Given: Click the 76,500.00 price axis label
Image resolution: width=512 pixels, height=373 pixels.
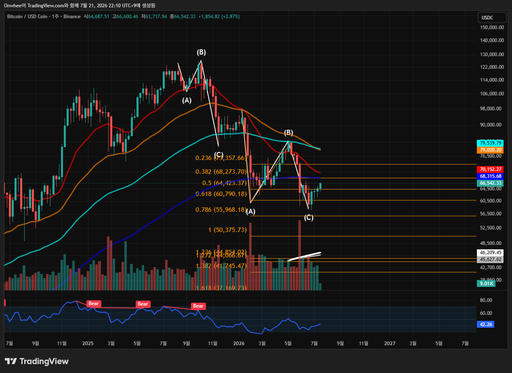Looking at the screenshot, I should click(x=491, y=156).
